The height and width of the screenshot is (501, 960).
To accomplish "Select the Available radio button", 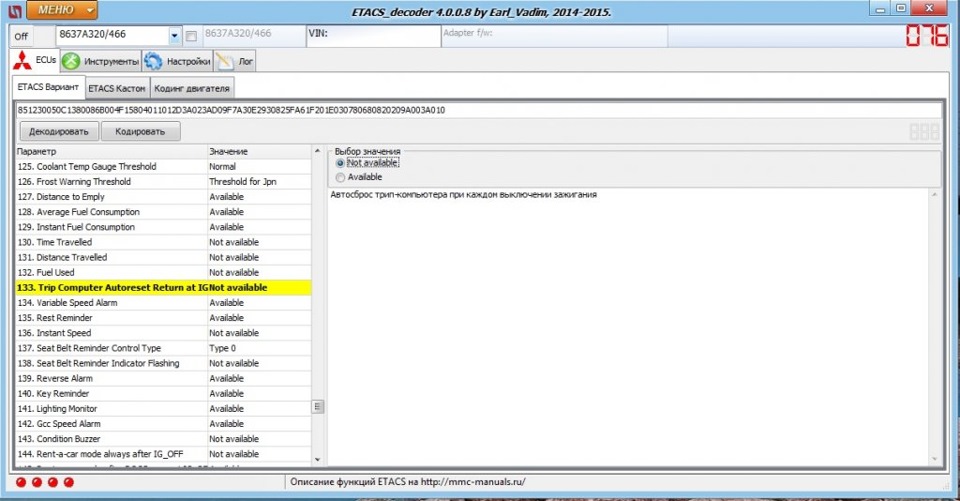I will click(x=359, y=177).
